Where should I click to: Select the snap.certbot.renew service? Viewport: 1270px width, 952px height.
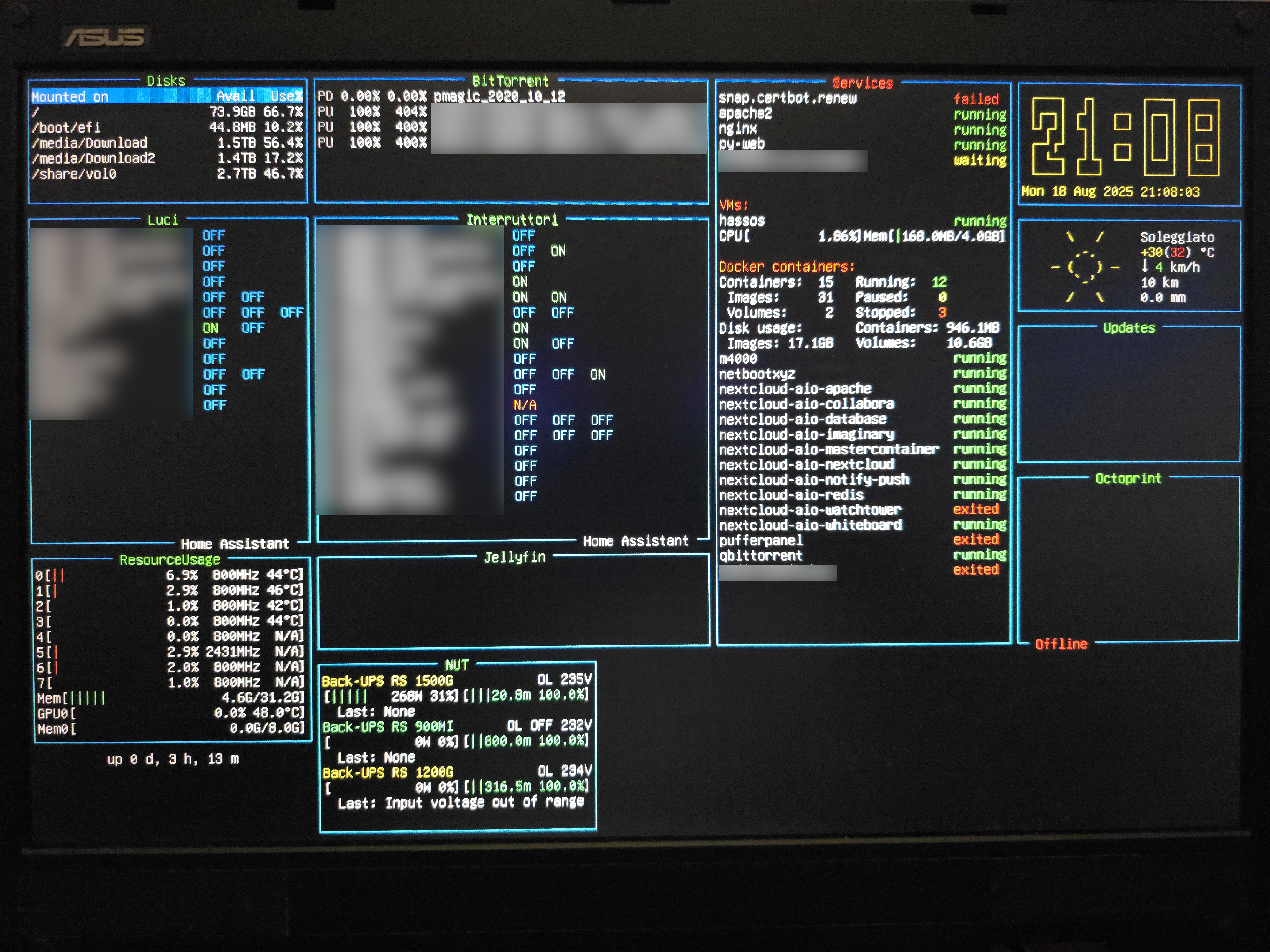788,99
